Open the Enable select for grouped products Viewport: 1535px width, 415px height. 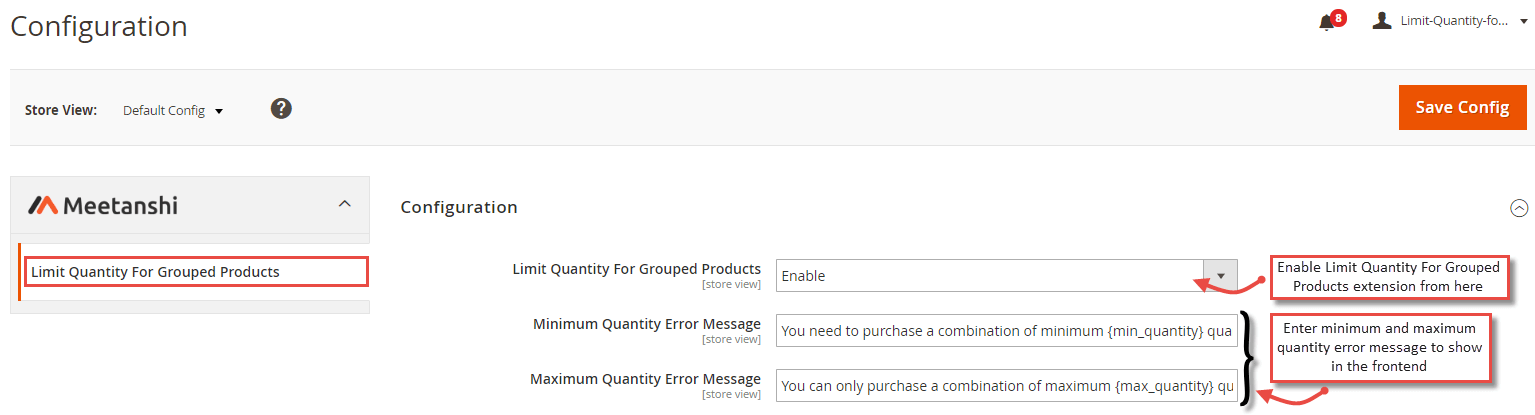[1006, 275]
